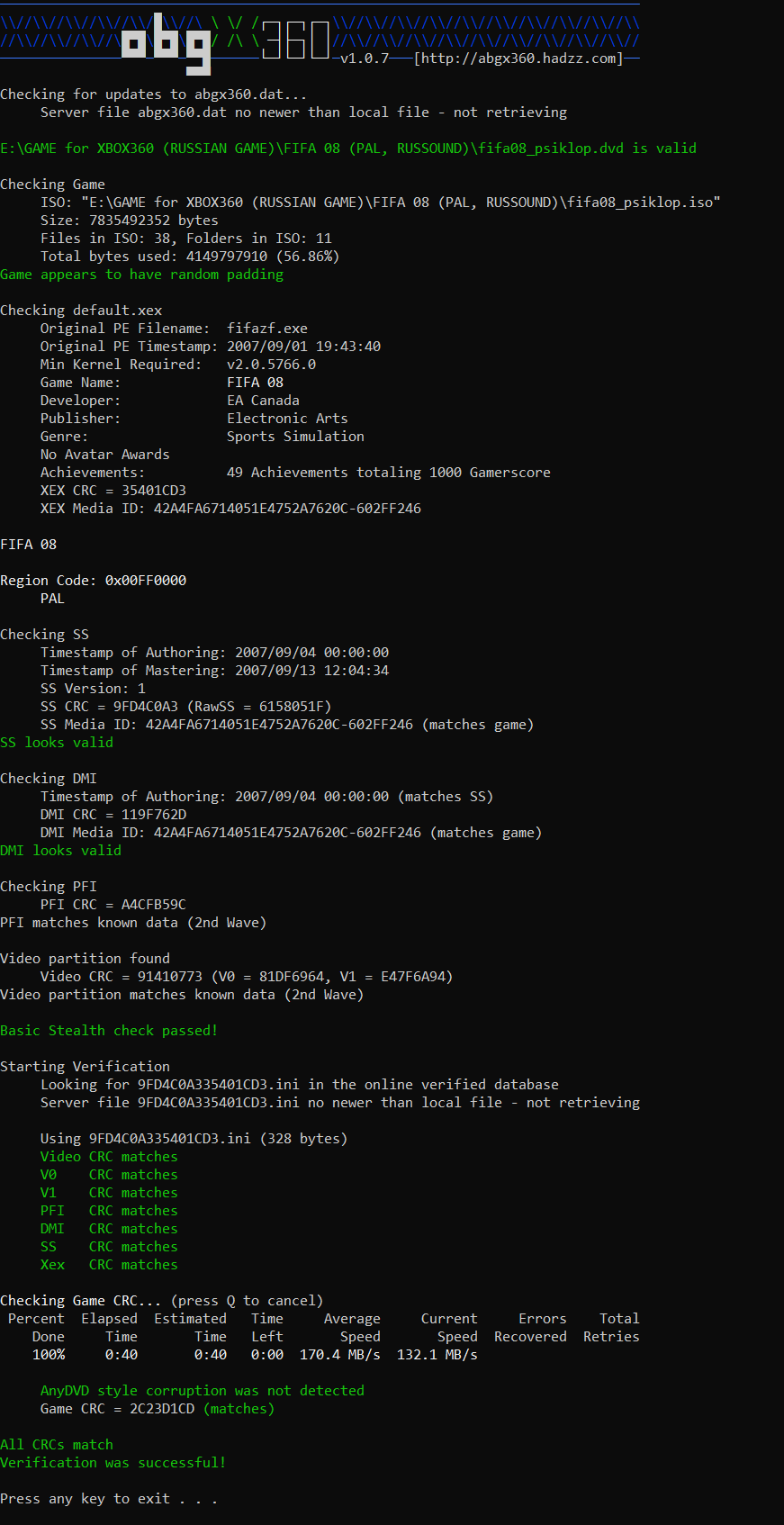Click the "Starting Verification" heading
This screenshot has height=1525, width=784.
coord(85,1067)
